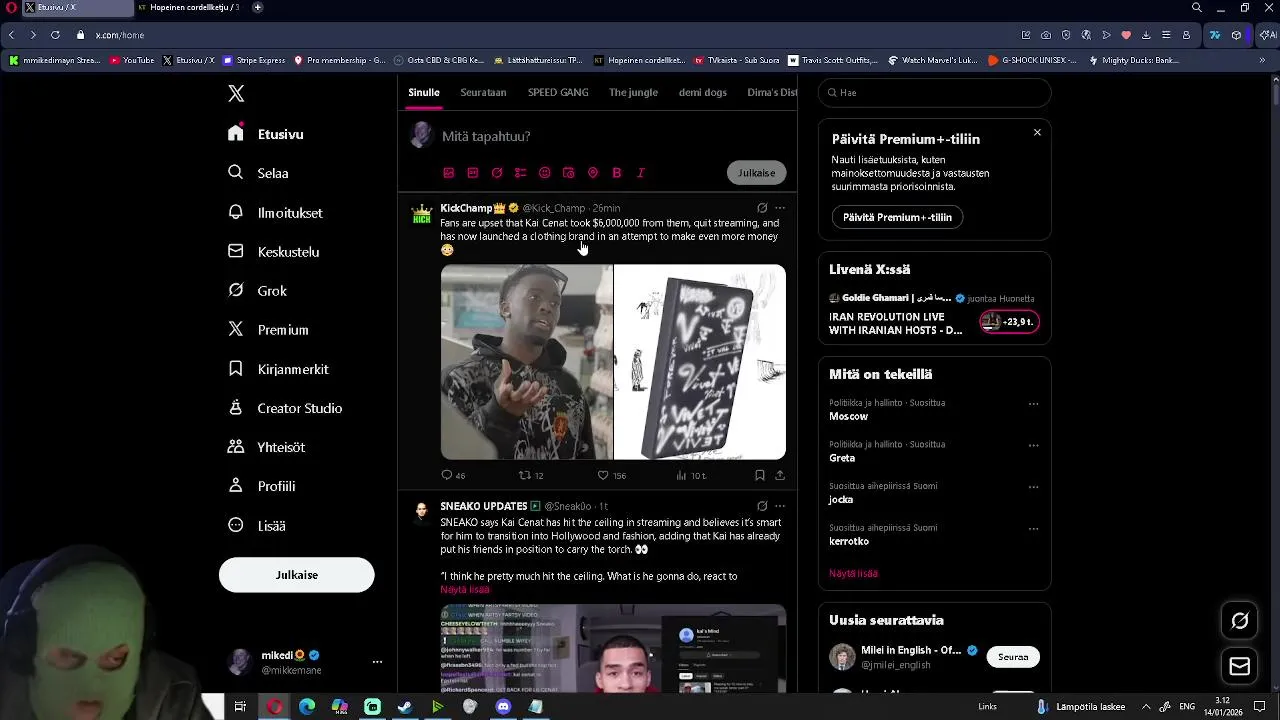Open Selaa explore page
This screenshot has width=1280, height=720.
pos(258,173)
